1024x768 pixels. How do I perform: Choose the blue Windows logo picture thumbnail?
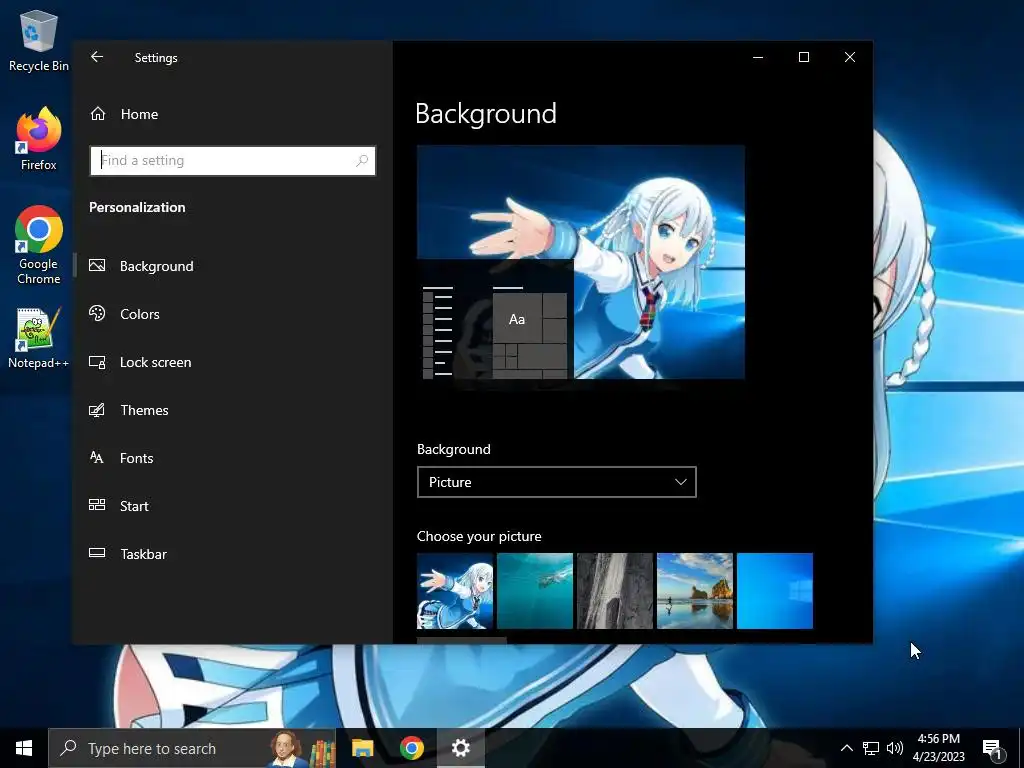coord(775,591)
